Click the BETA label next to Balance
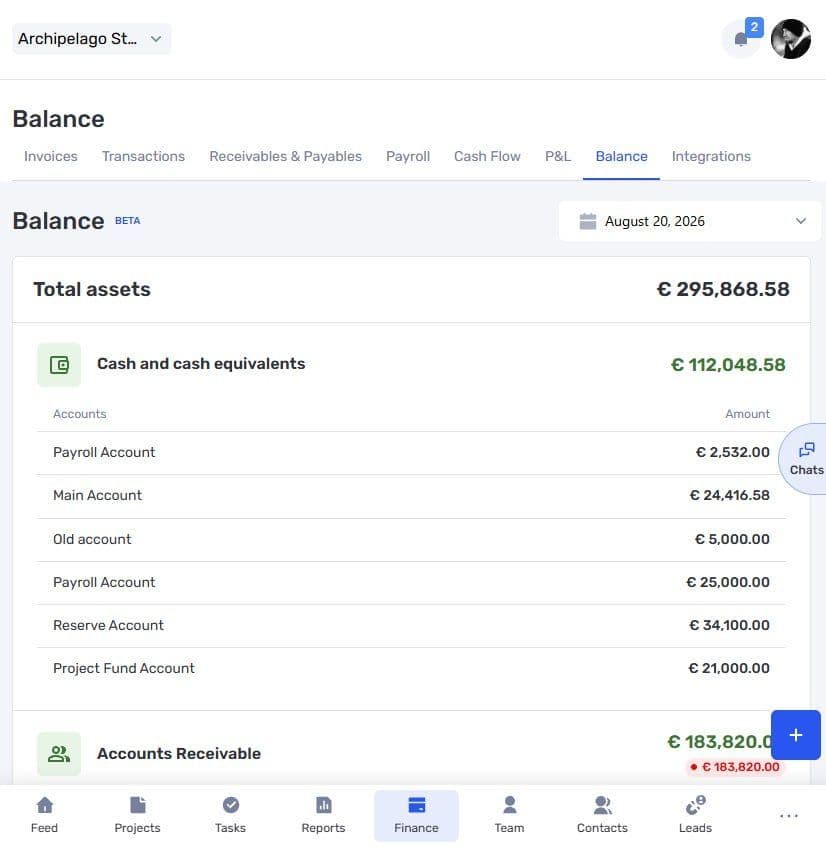This screenshot has height=847, width=826. coord(127,221)
